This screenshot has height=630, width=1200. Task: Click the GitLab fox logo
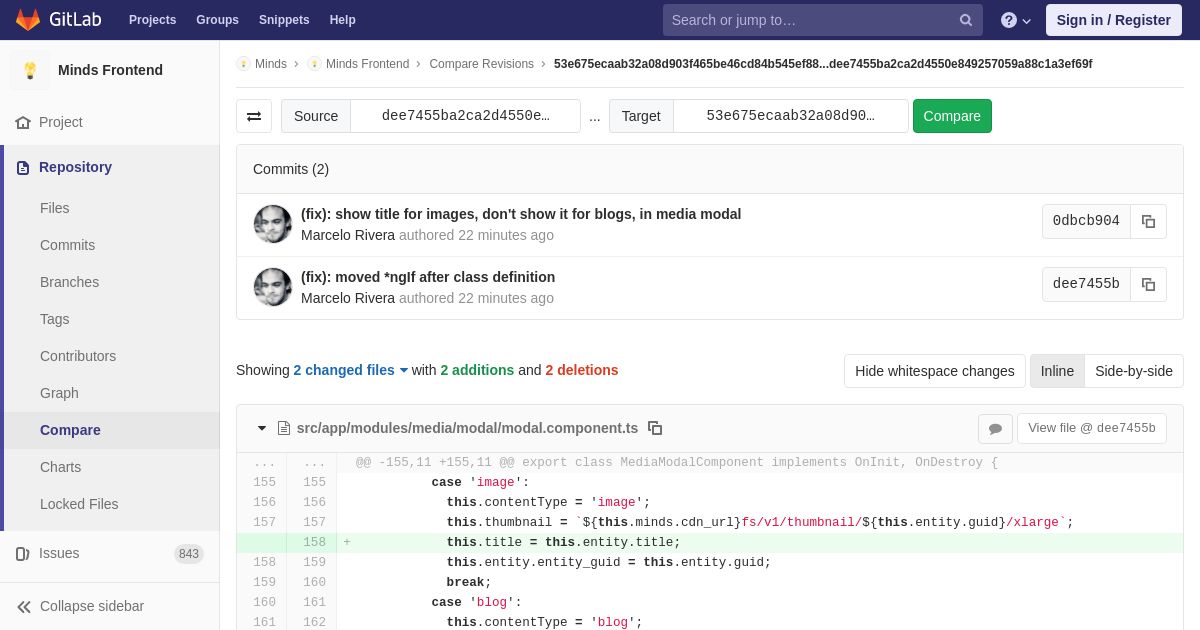tap(28, 20)
